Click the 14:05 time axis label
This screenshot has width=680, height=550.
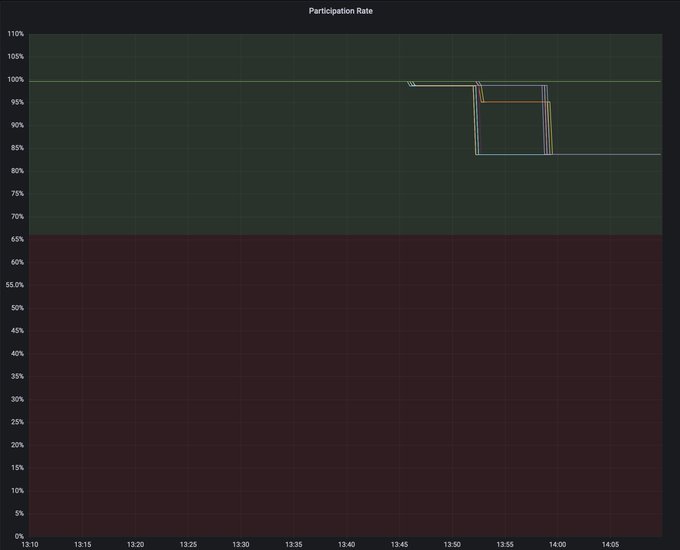click(610, 544)
